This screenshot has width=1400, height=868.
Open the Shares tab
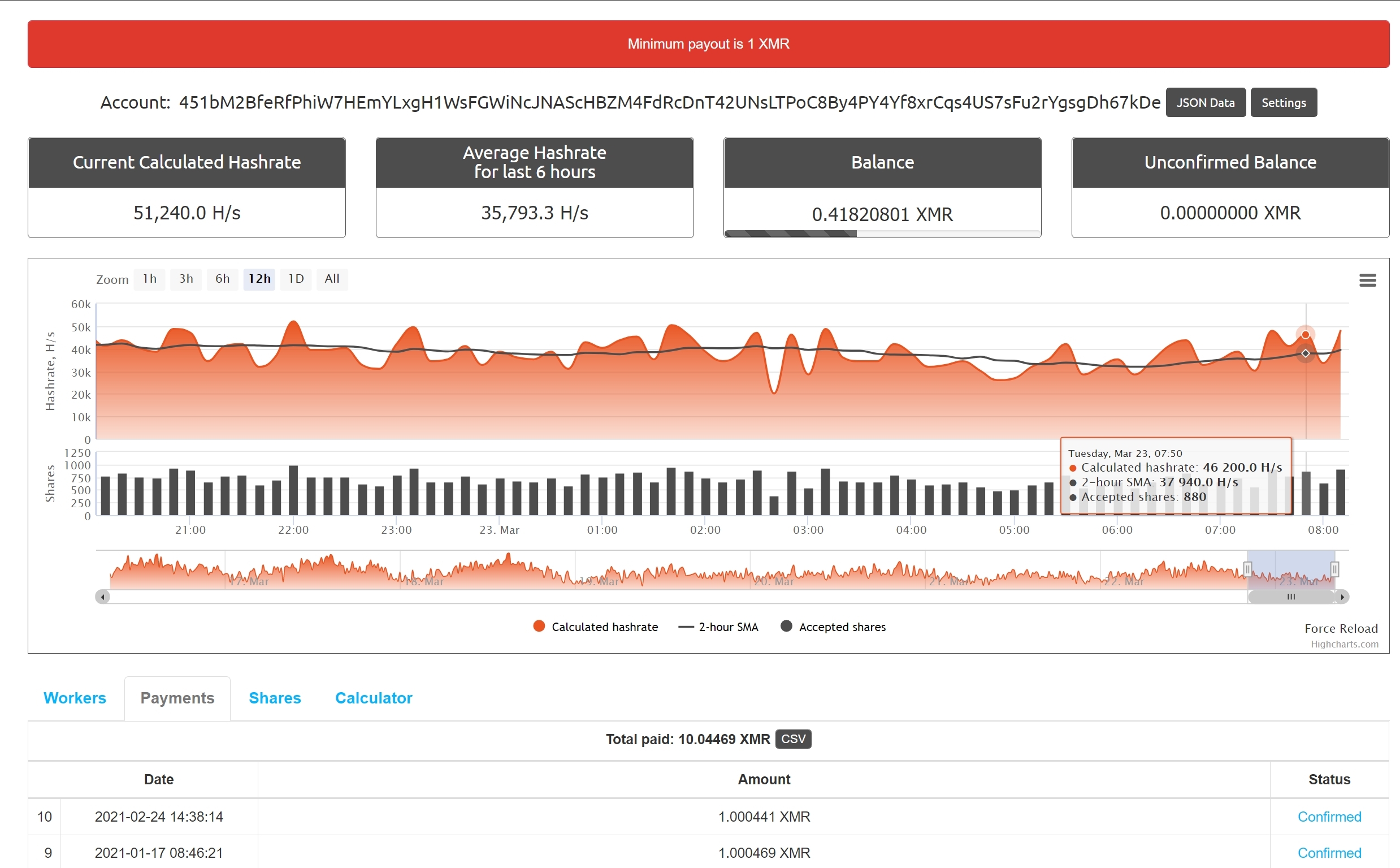275,698
